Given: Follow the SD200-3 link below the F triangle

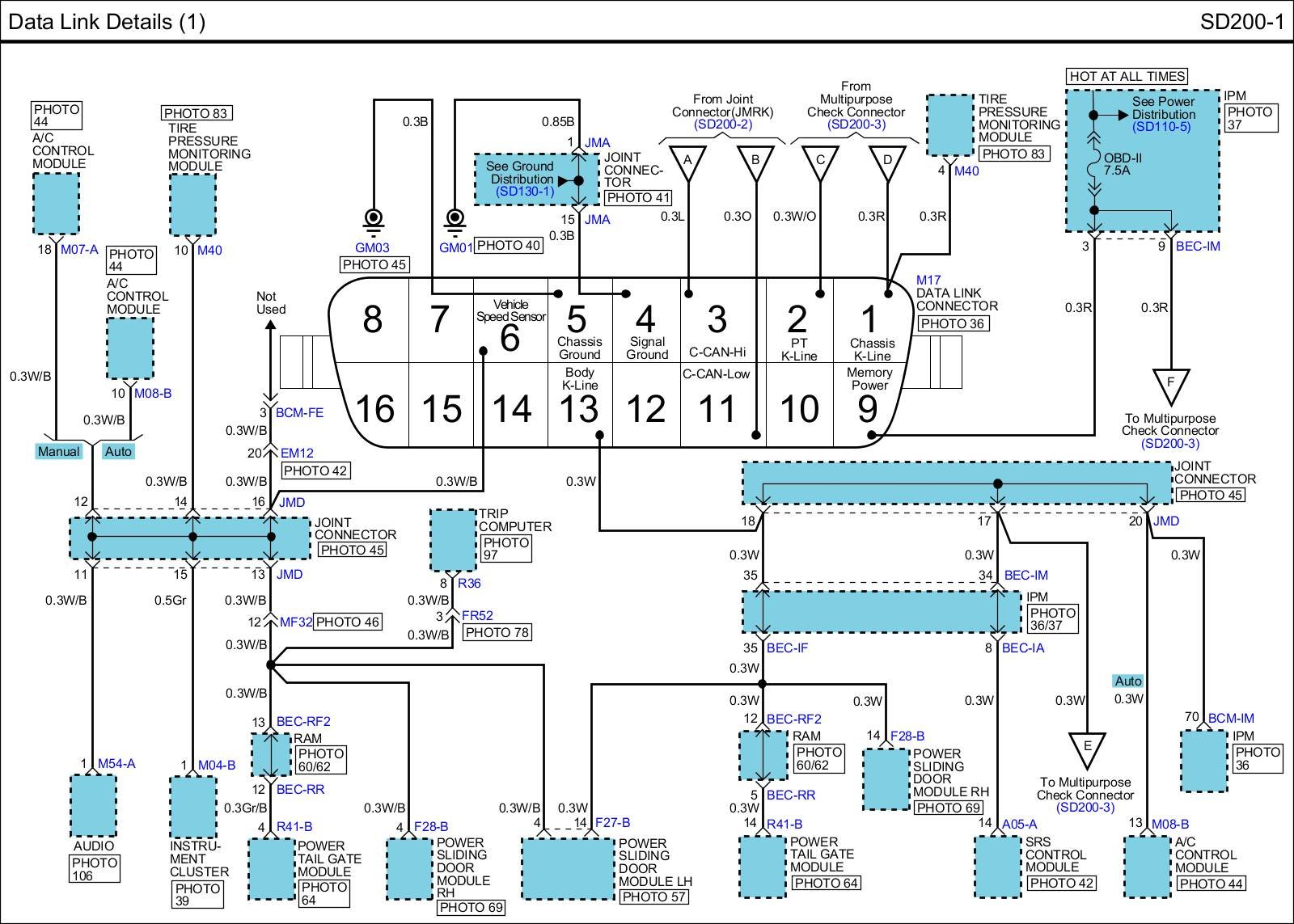Looking at the screenshot, I should [x=1169, y=443].
